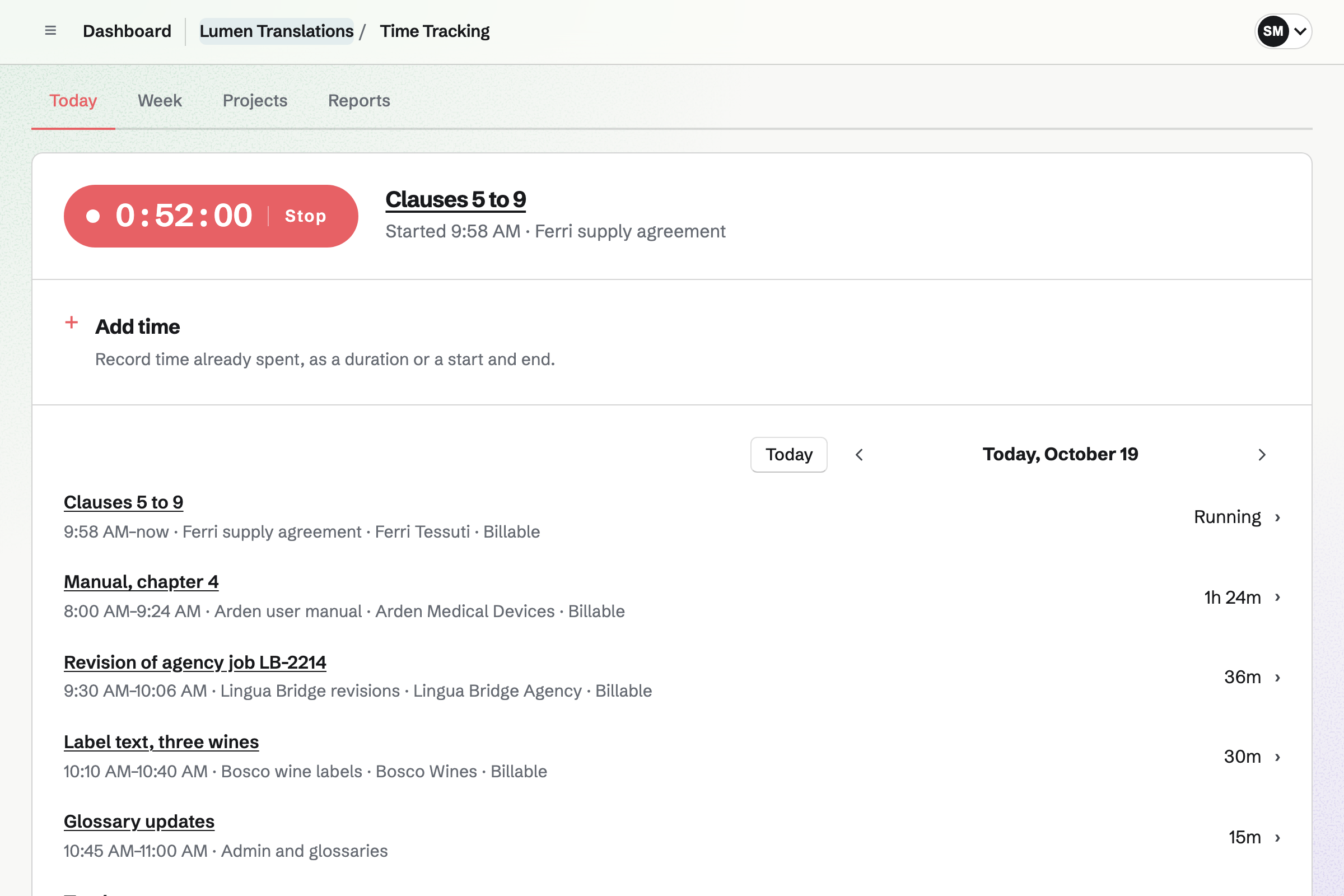Go to Dashboard in header

[x=127, y=31]
